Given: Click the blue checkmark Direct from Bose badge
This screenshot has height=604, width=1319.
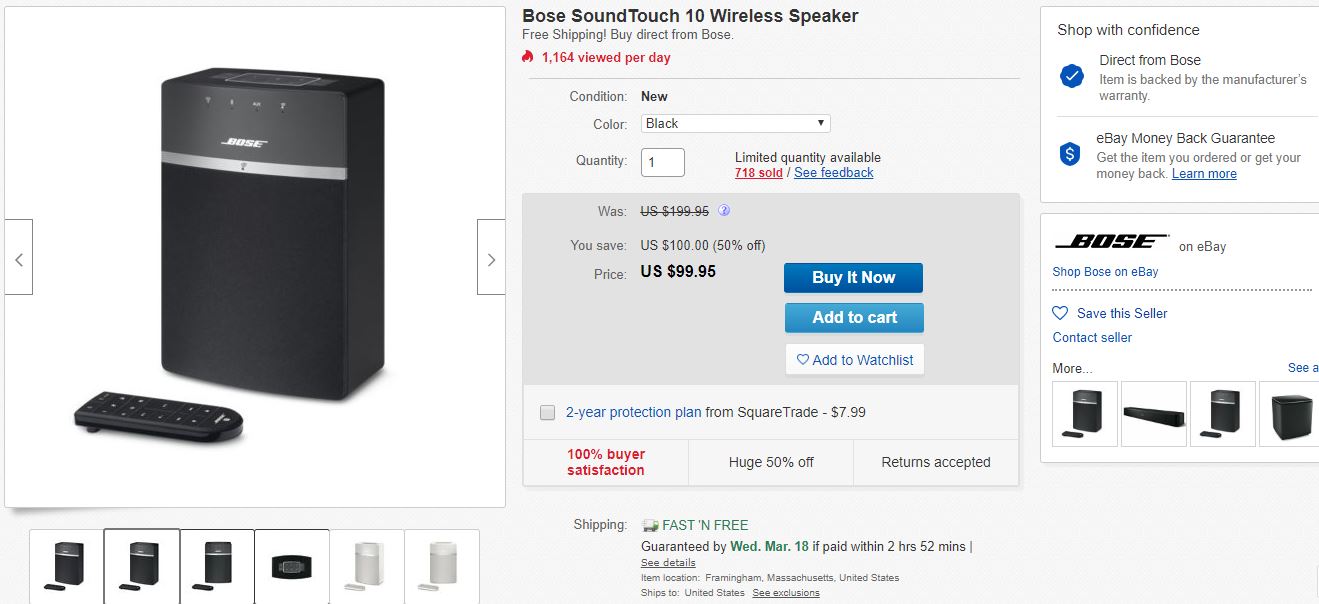Looking at the screenshot, I should (1072, 76).
